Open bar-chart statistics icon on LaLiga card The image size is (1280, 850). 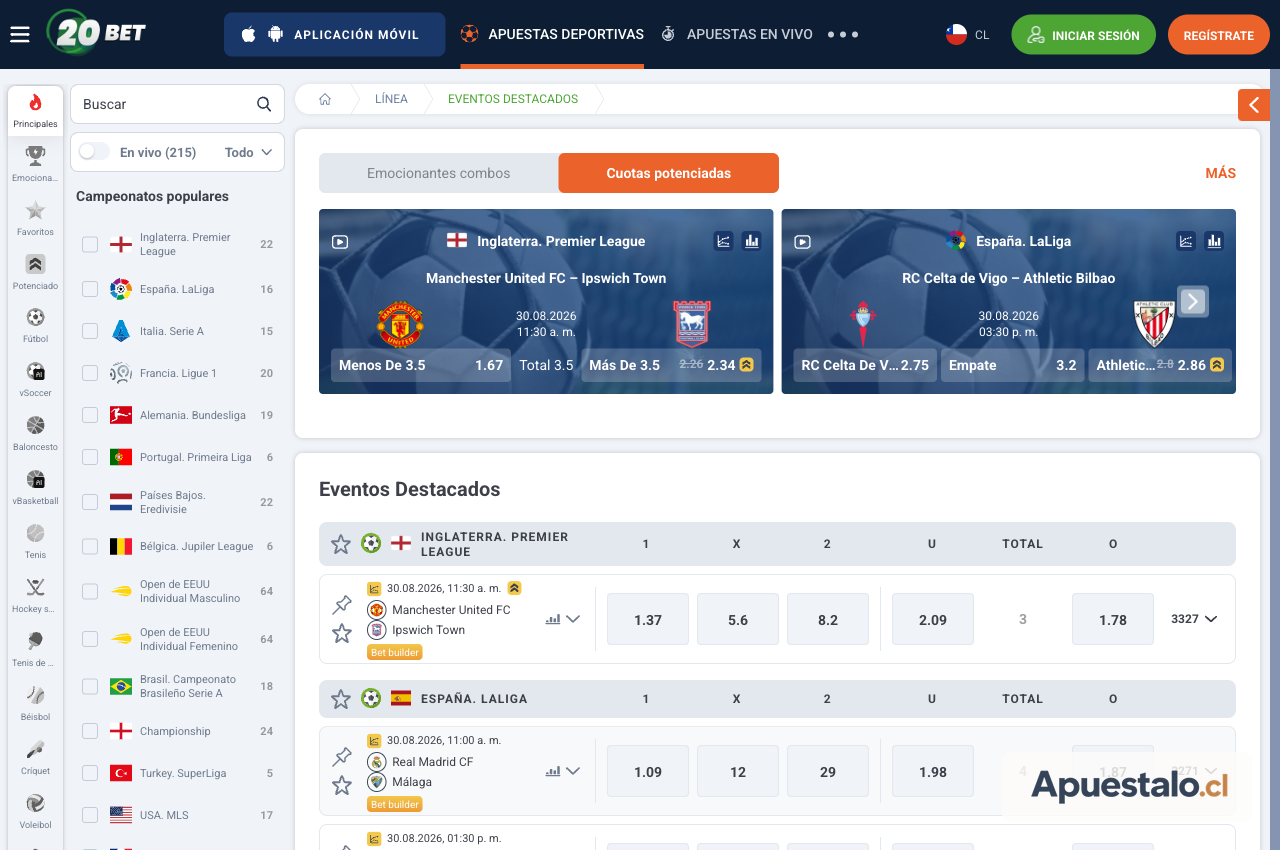coord(1214,241)
